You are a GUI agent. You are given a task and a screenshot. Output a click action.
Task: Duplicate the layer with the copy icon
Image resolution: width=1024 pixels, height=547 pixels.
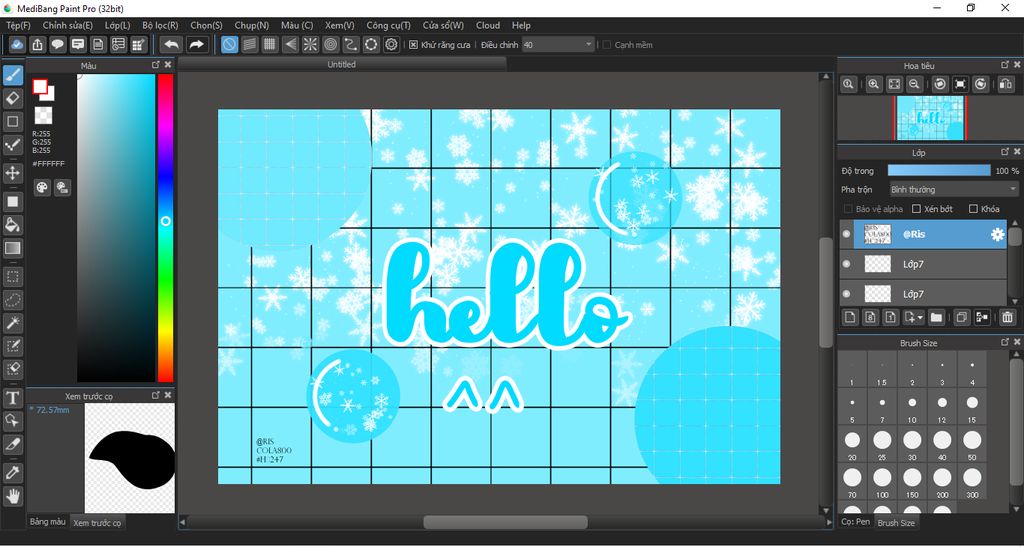point(961,317)
